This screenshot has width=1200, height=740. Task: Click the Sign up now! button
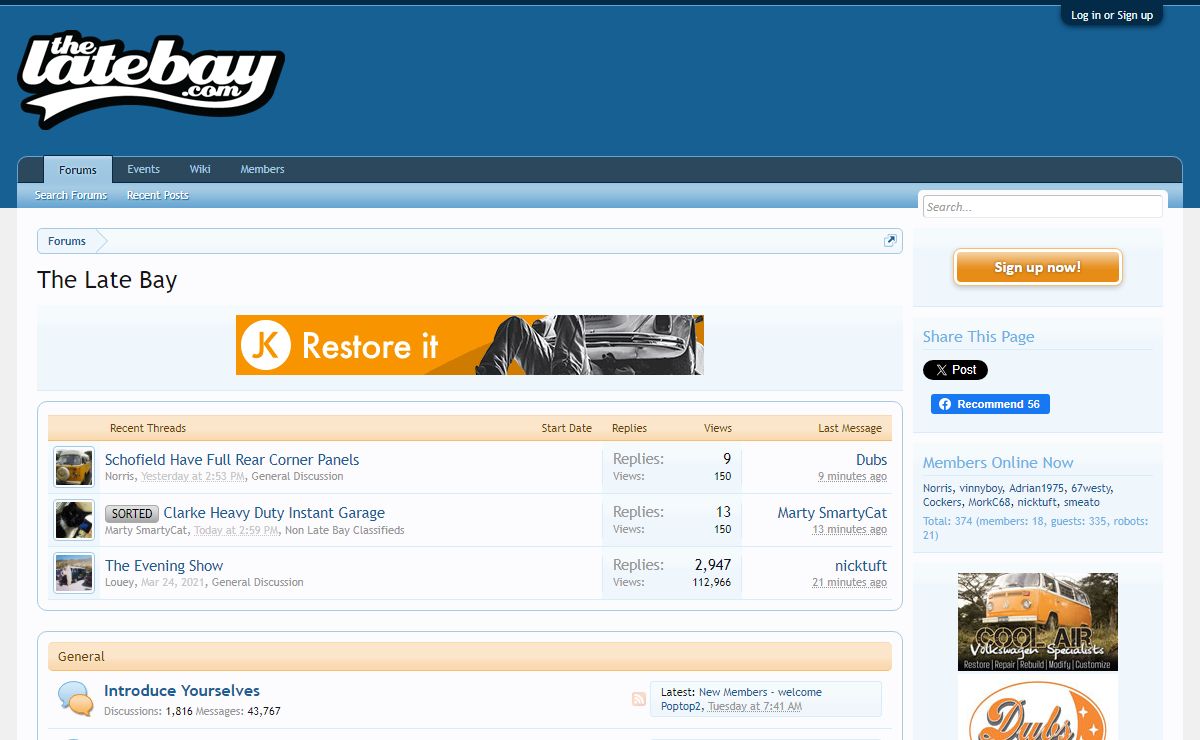coord(1038,267)
